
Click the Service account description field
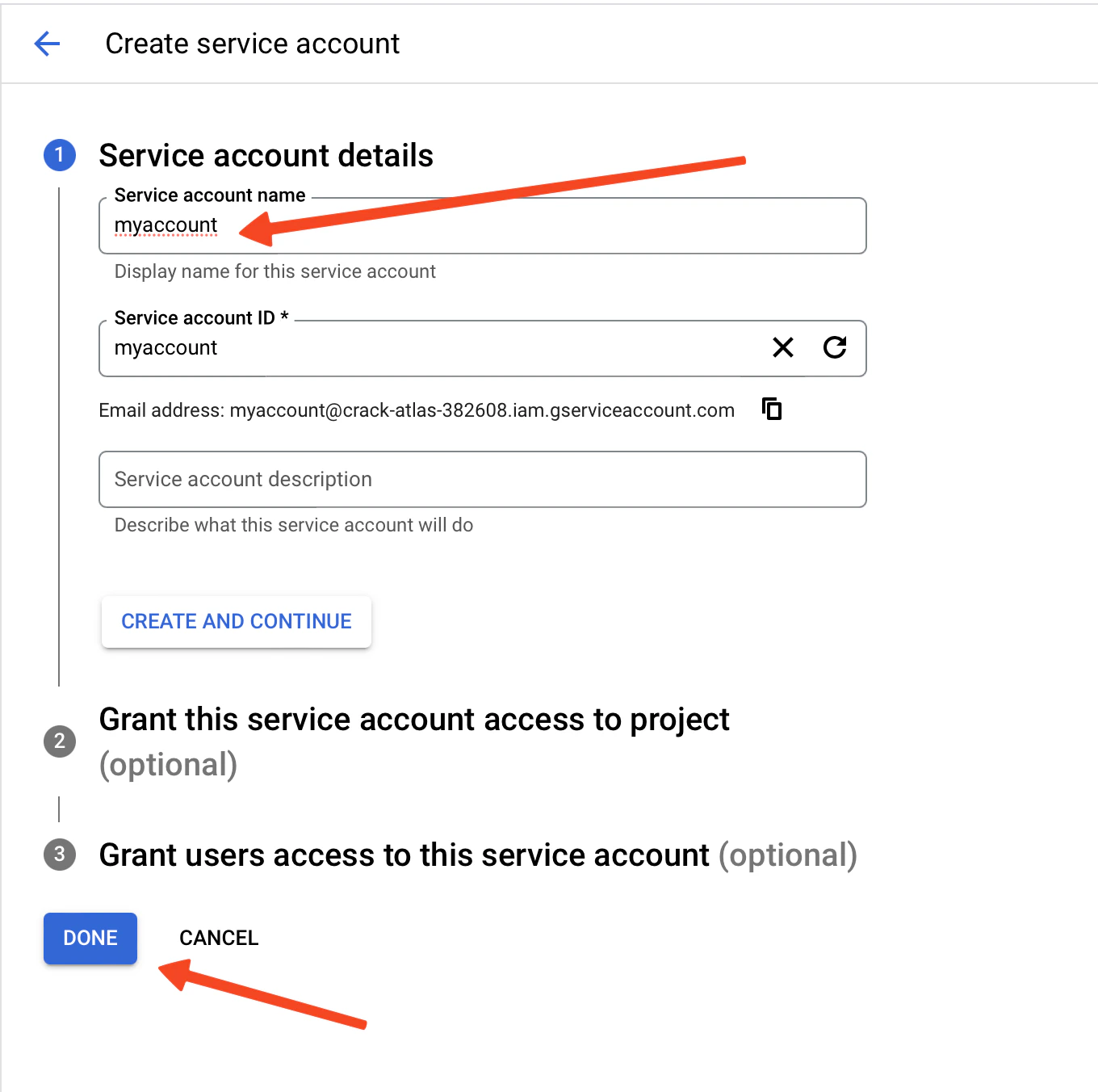pyautogui.click(x=483, y=479)
